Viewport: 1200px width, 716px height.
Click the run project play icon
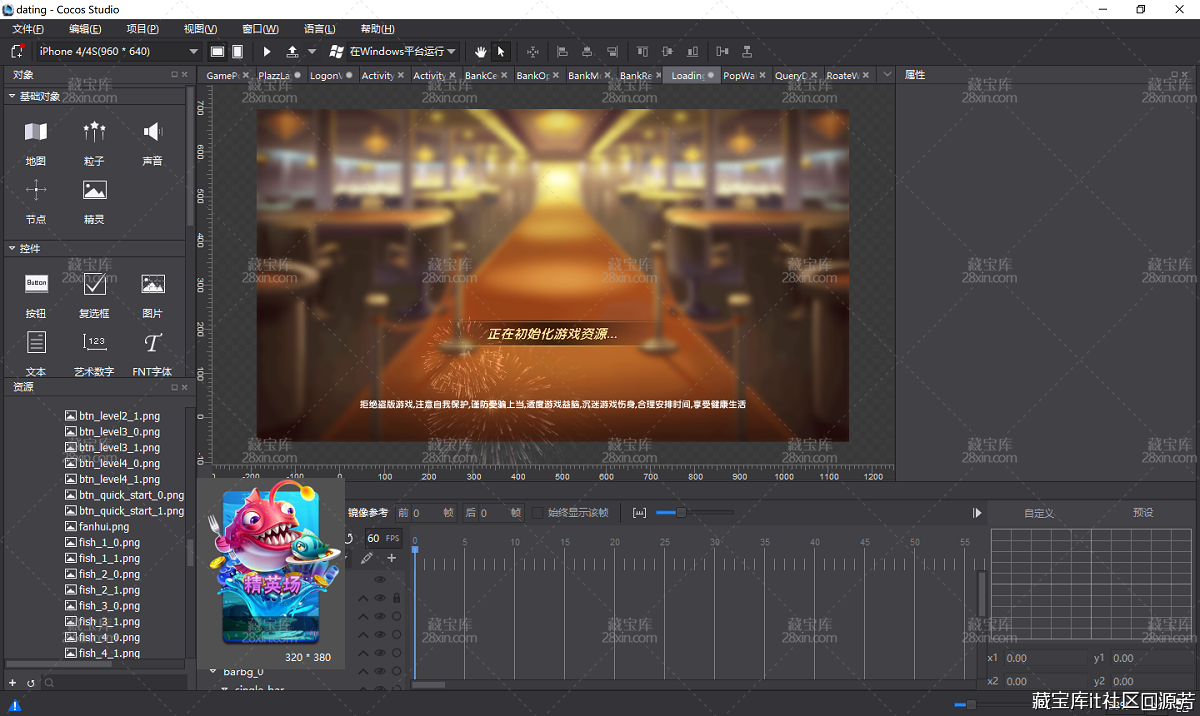pos(267,51)
